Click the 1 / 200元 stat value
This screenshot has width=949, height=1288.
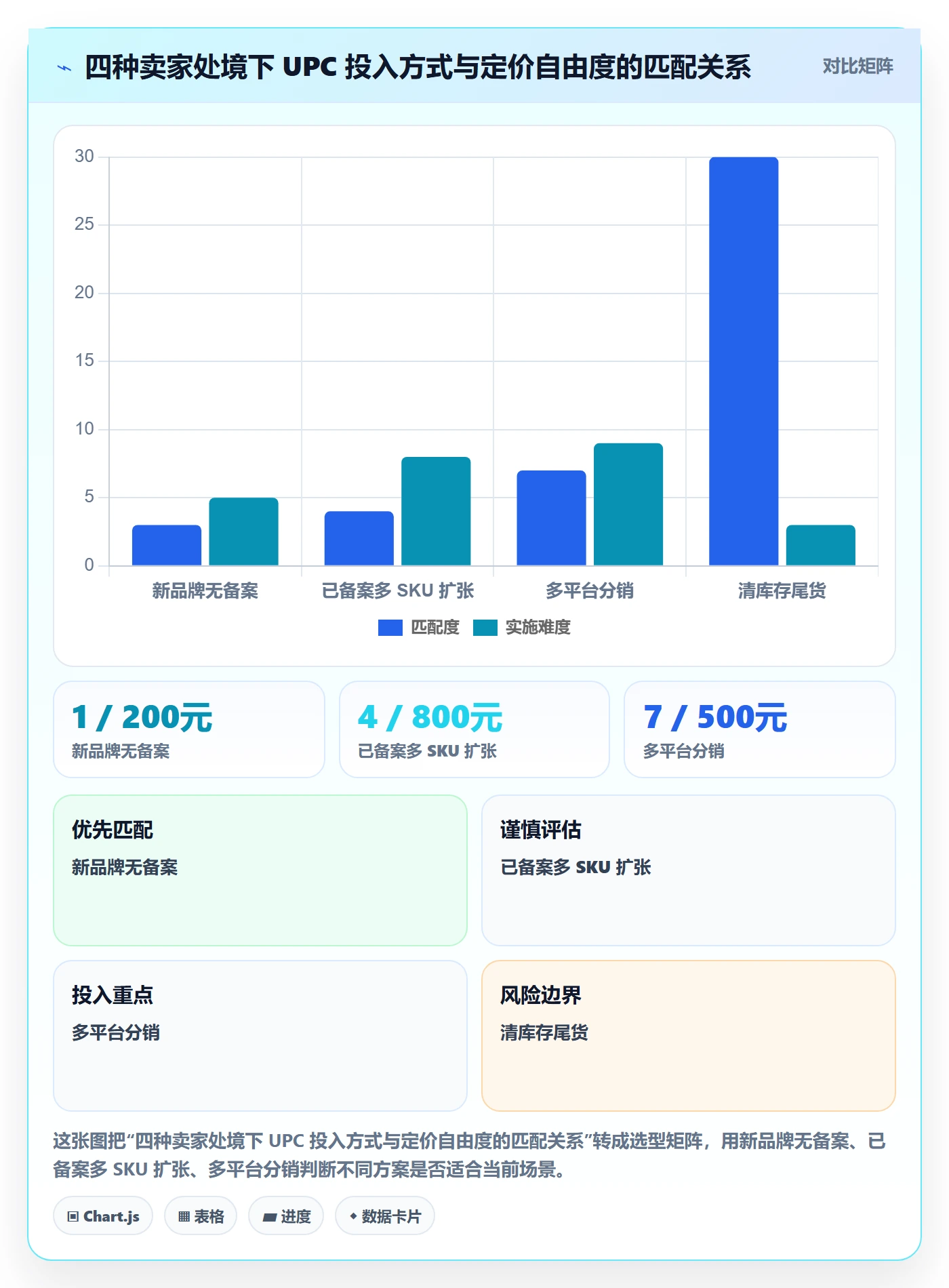coord(142,717)
